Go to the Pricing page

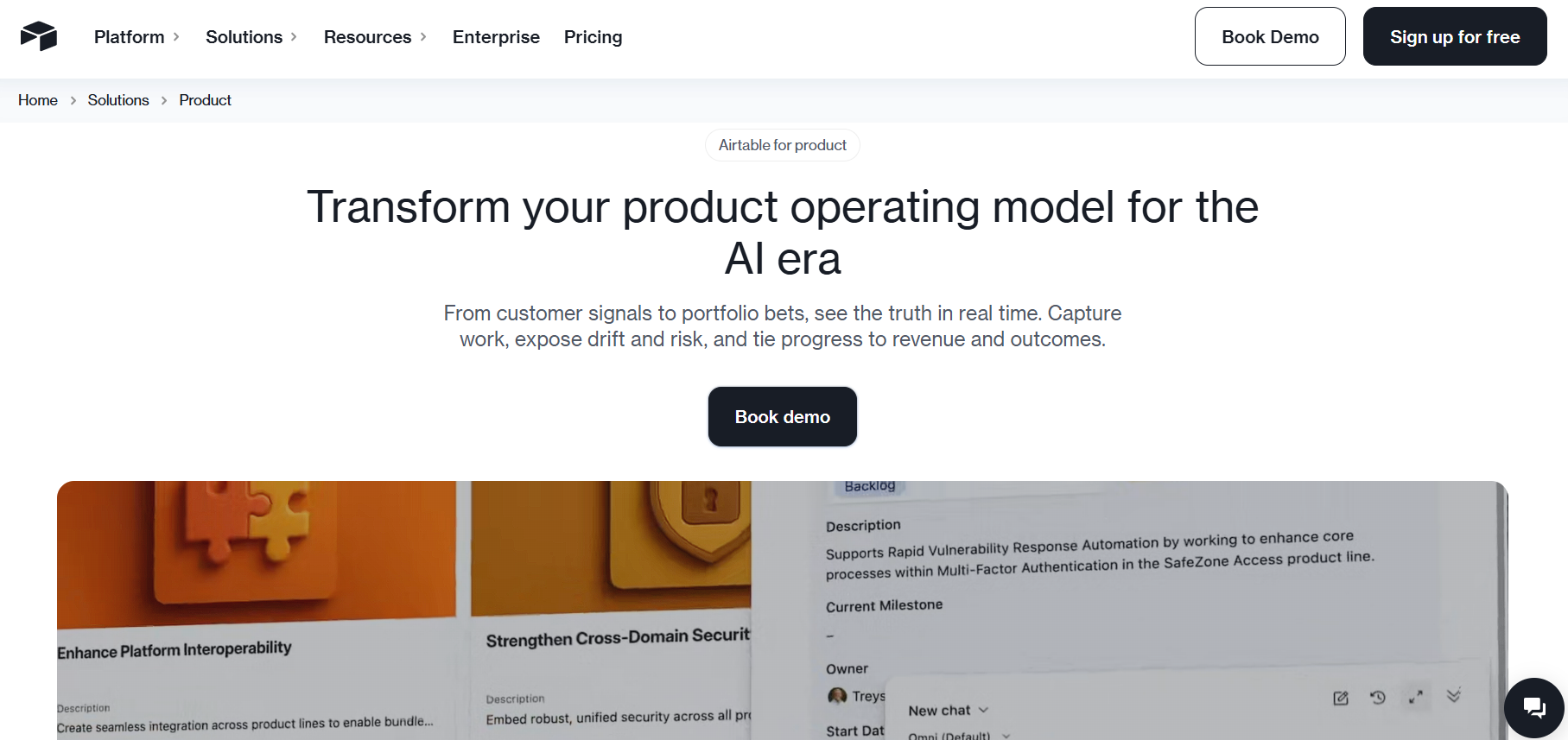[593, 37]
